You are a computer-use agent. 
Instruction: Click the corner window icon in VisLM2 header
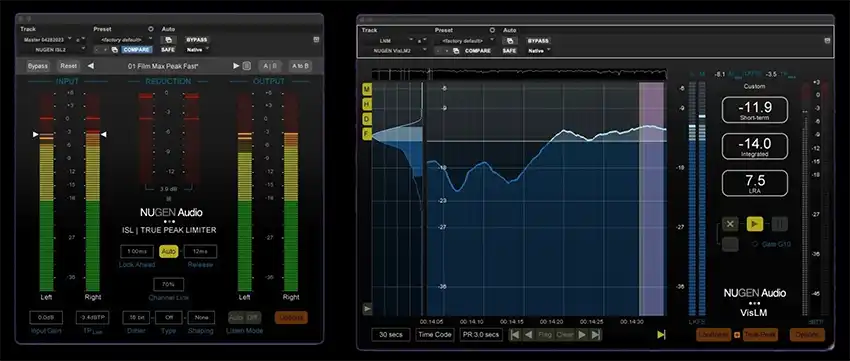(x=827, y=41)
